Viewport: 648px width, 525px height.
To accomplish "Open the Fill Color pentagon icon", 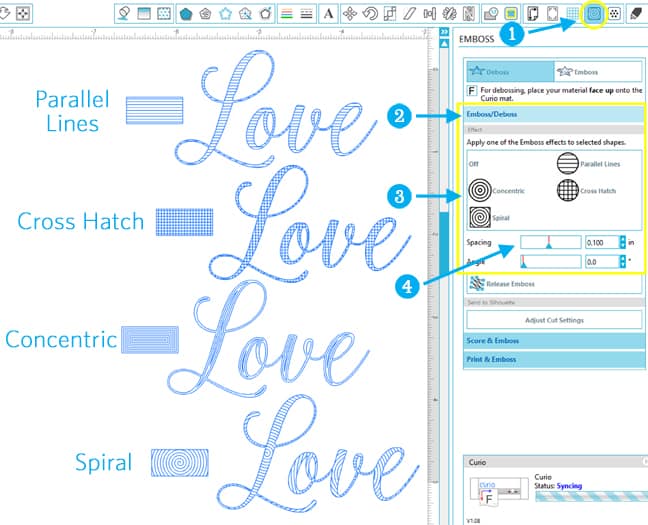I will pos(185,14).
